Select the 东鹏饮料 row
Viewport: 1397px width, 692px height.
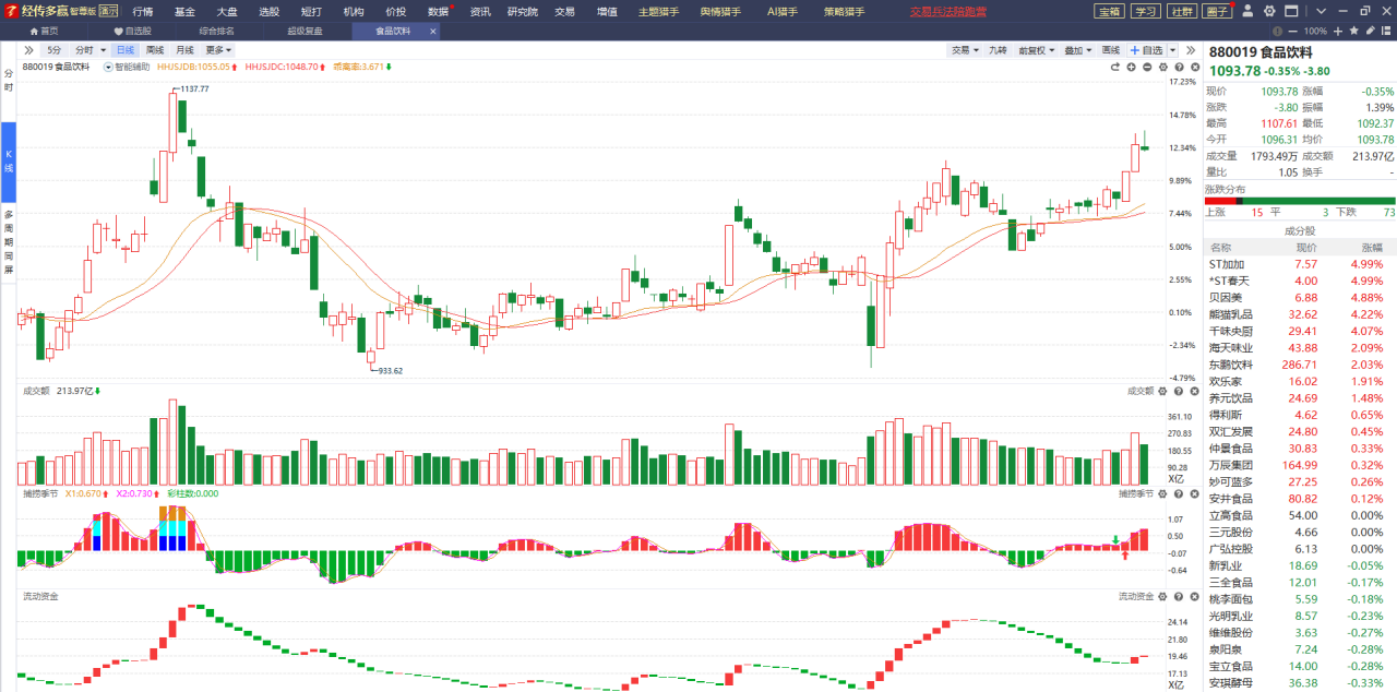pyautogui.click(x=1300, y=365)
